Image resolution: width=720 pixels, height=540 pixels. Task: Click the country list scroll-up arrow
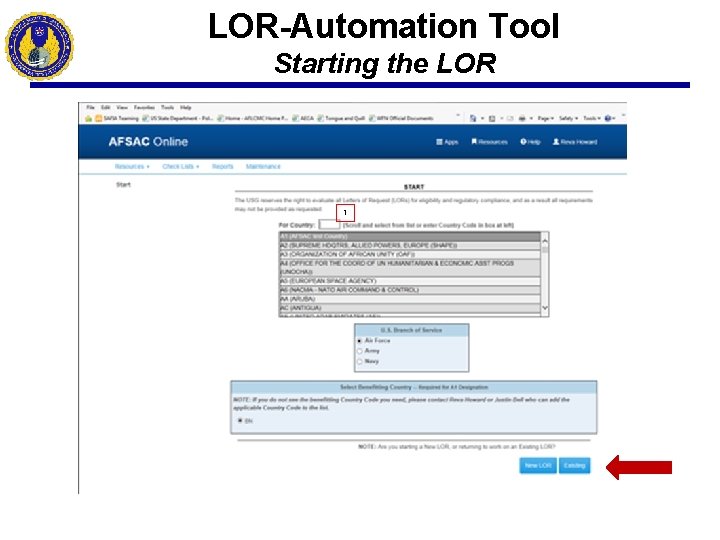pyautogui.click(x=545, y=240)
